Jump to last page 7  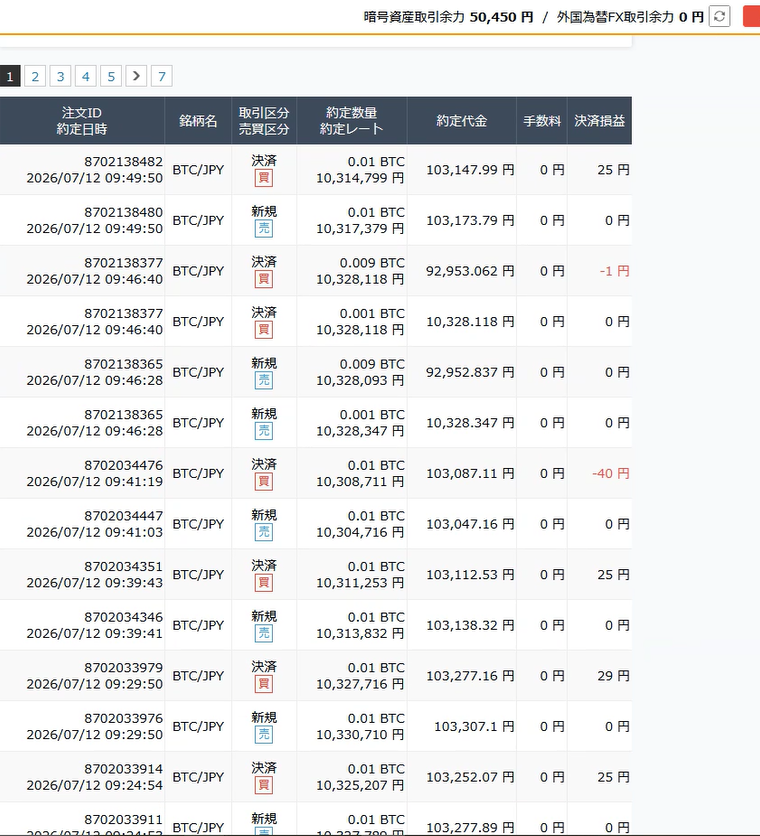[x=162, y=76]
